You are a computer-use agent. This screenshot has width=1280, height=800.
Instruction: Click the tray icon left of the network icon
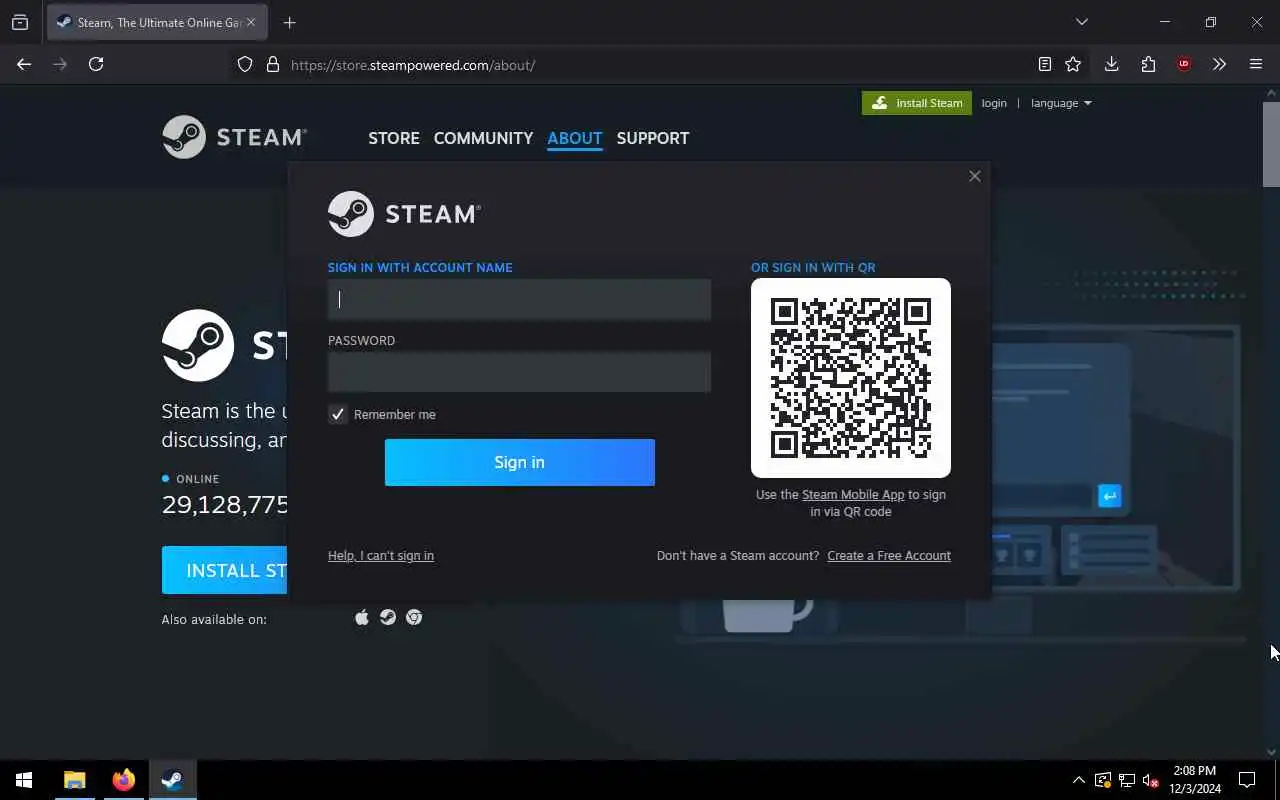(x=1103, y=780)
